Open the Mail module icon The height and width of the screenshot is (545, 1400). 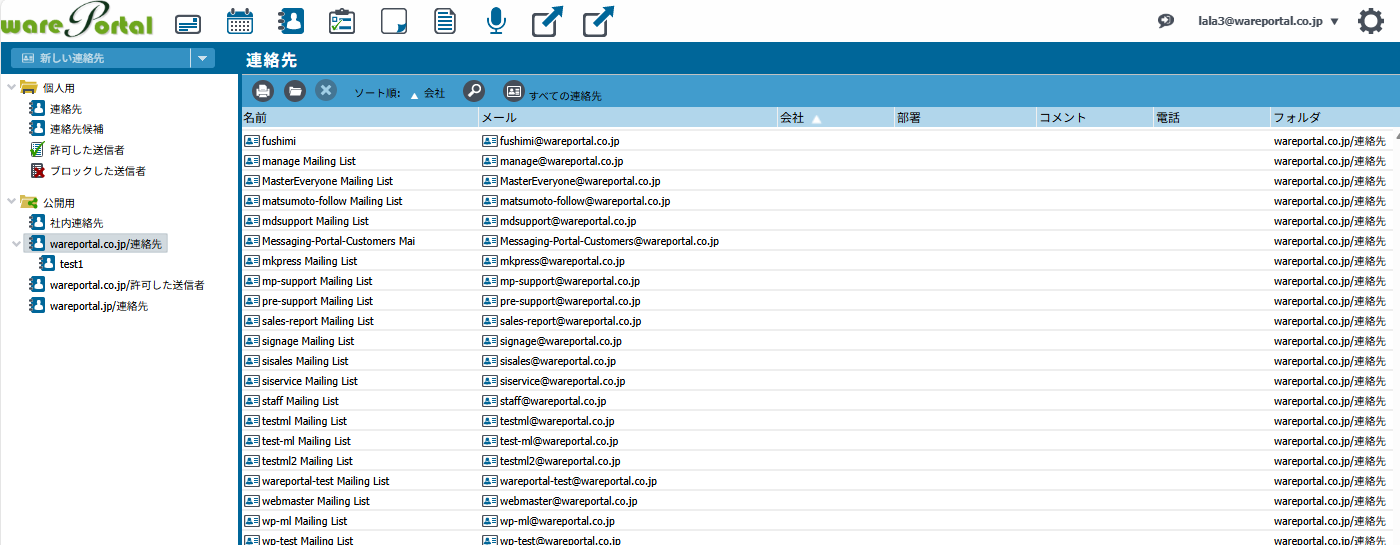click(188, 22)
